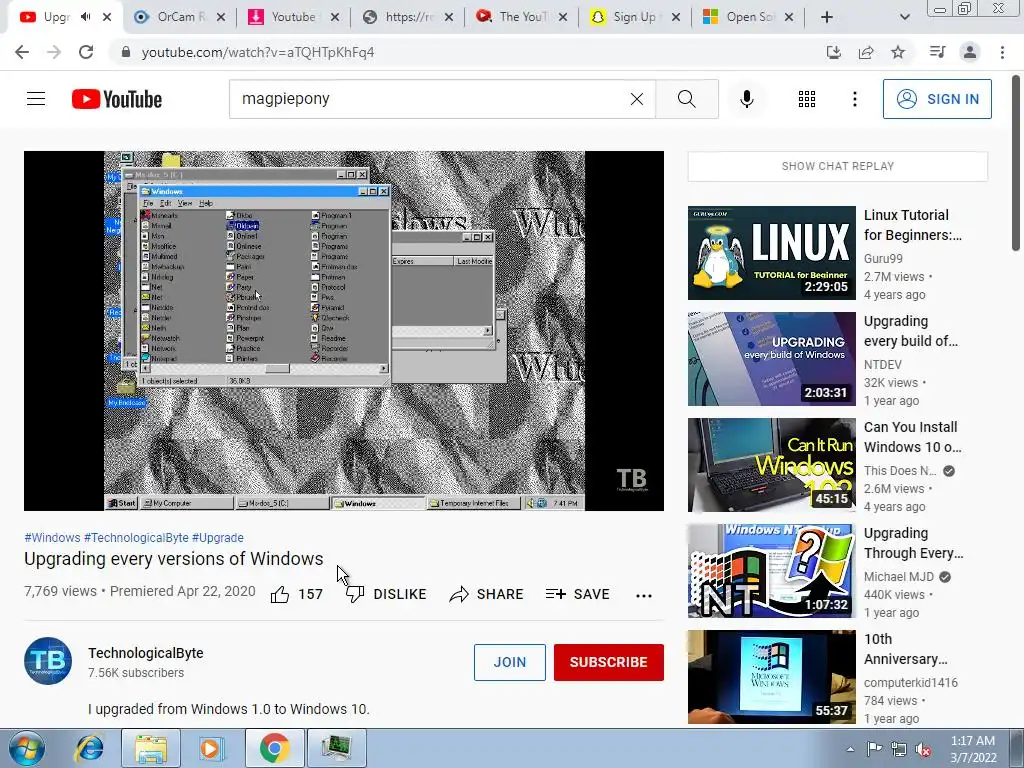
Task: Show hidden tray icons arrow
Action: click(850, 749)
